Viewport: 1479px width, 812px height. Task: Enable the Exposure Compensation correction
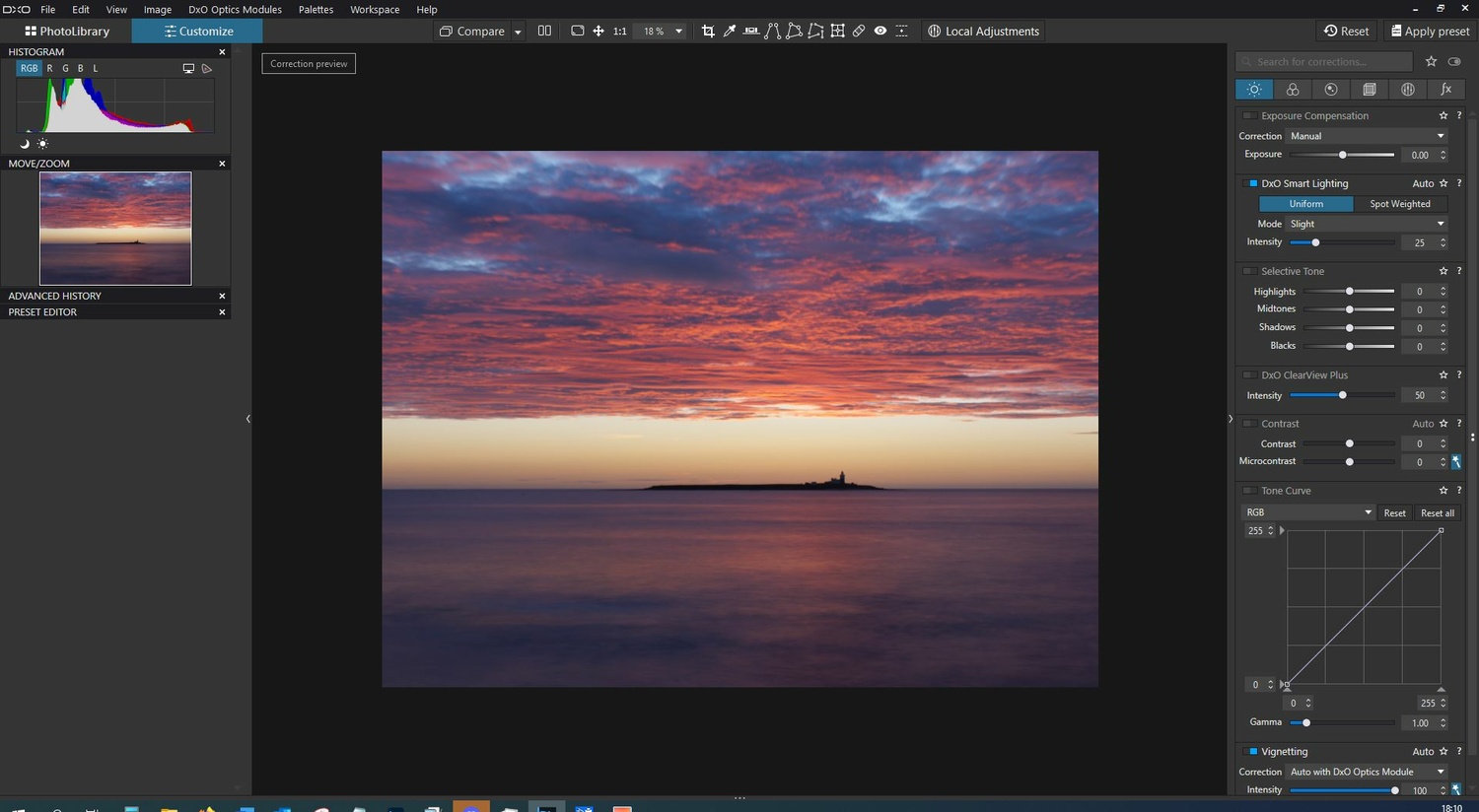coord(1250,116)
